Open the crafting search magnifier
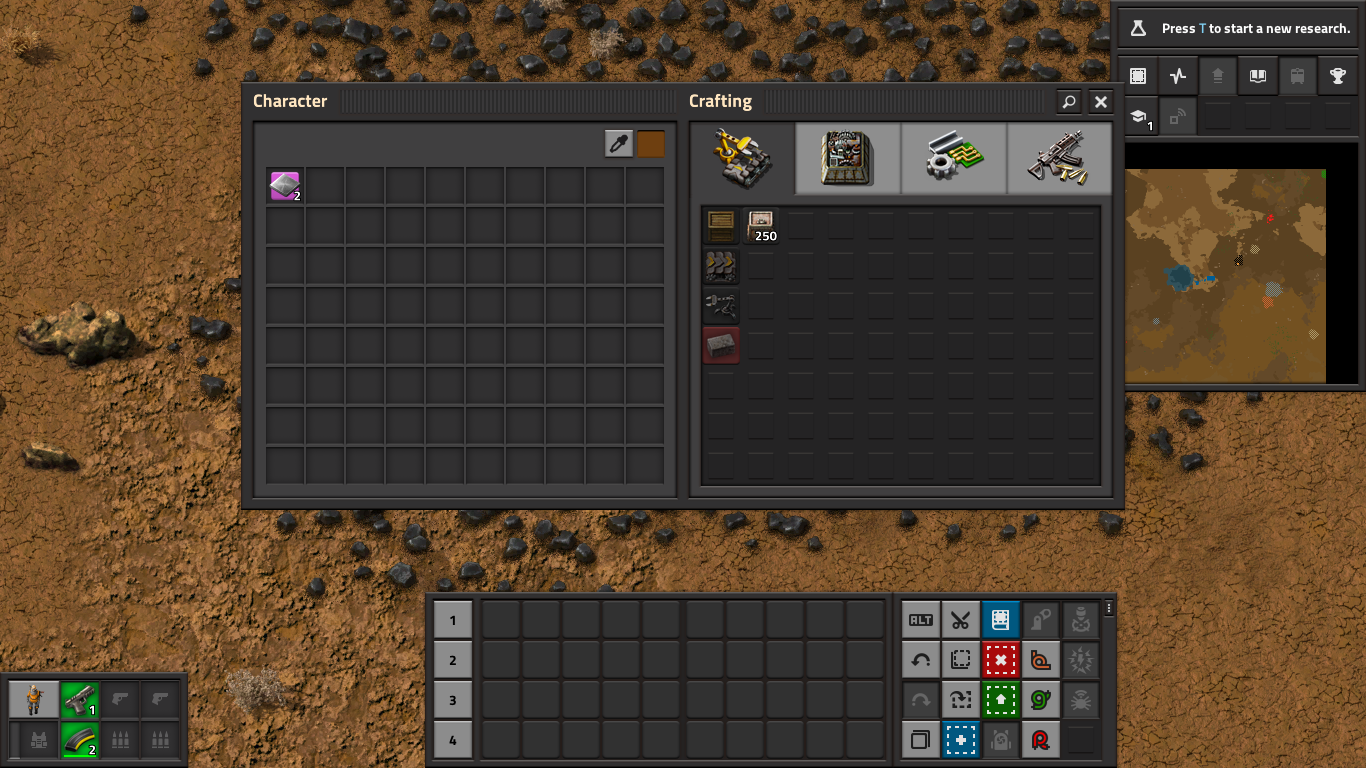 tap(1069, 102)
